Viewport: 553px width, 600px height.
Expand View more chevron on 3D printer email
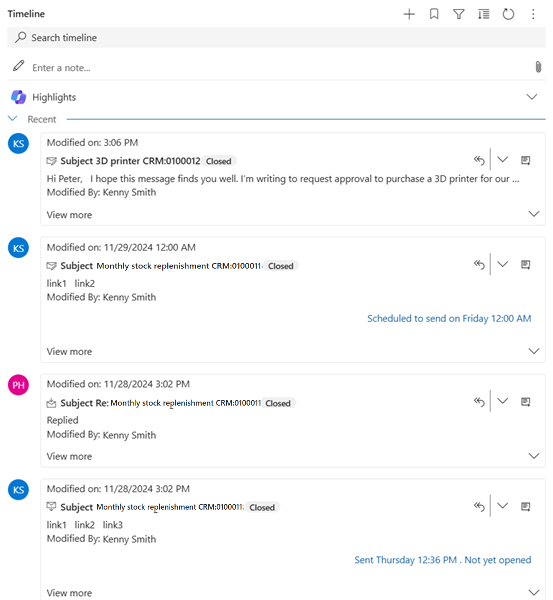tap(534, 214)
